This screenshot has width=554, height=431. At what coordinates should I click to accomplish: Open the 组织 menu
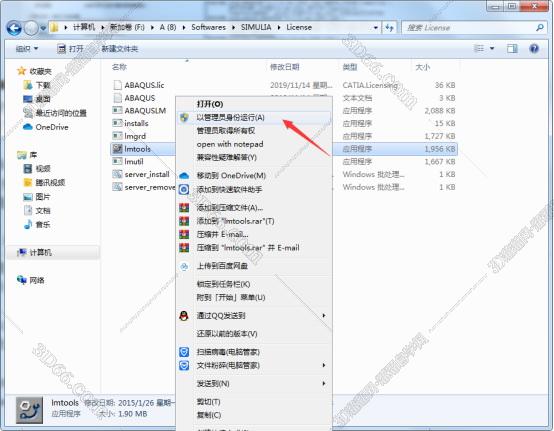(26, 48)
